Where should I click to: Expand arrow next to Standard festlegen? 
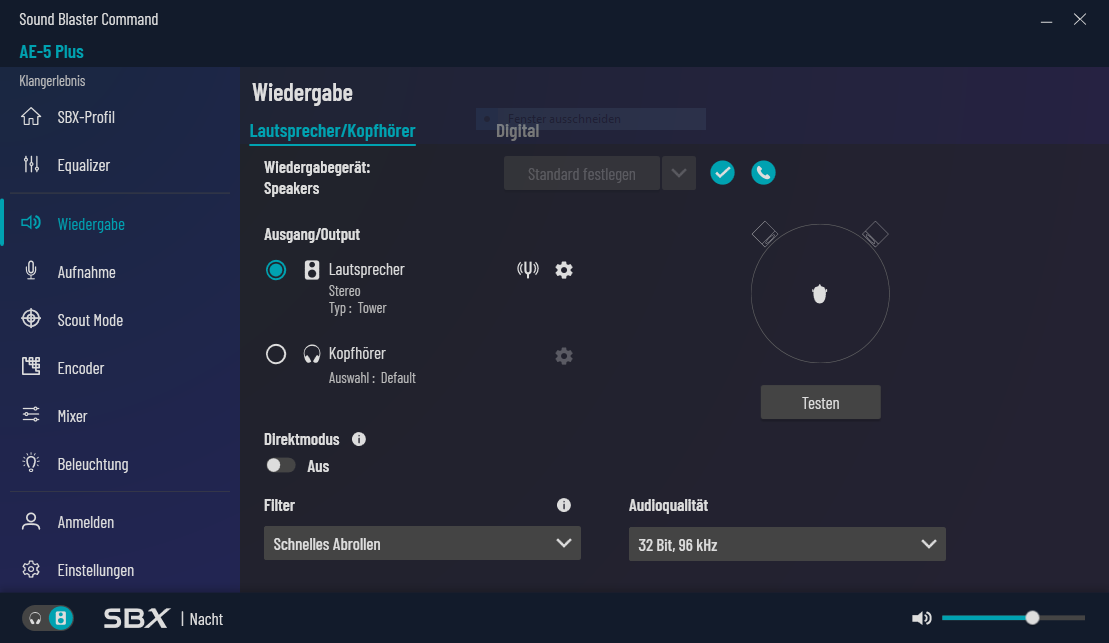pyautogui.click(x=679, y=173)
